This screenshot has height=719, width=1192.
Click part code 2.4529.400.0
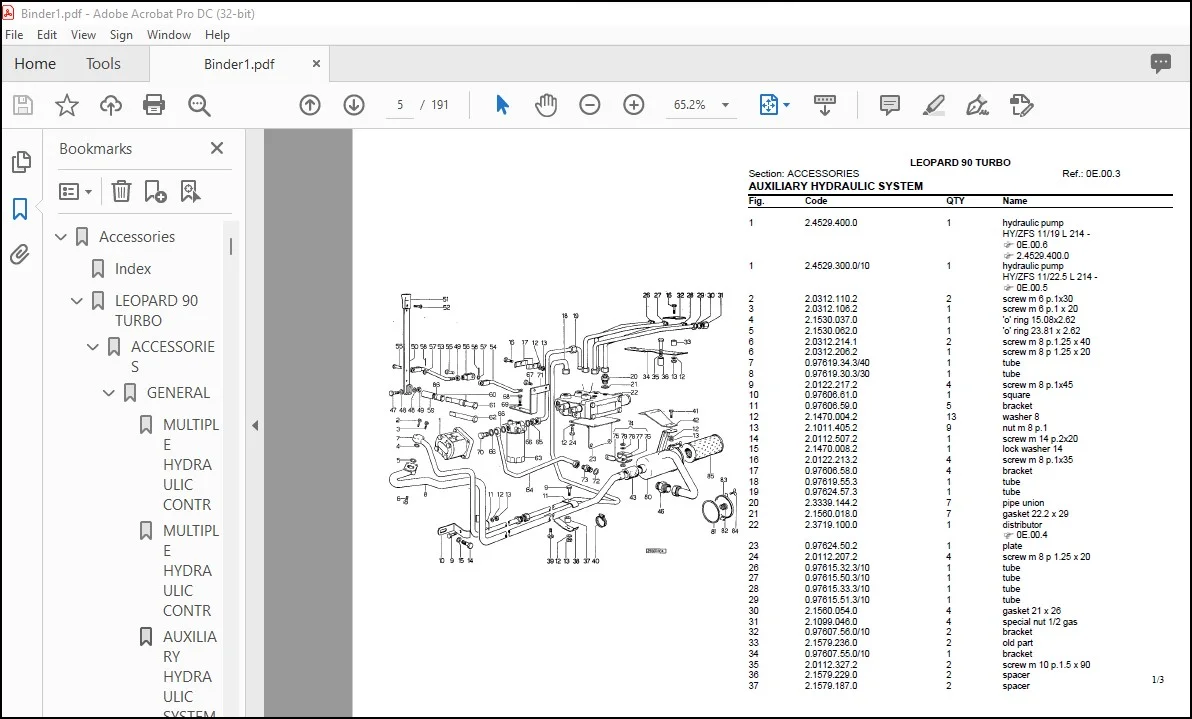(x=831, y=223)
